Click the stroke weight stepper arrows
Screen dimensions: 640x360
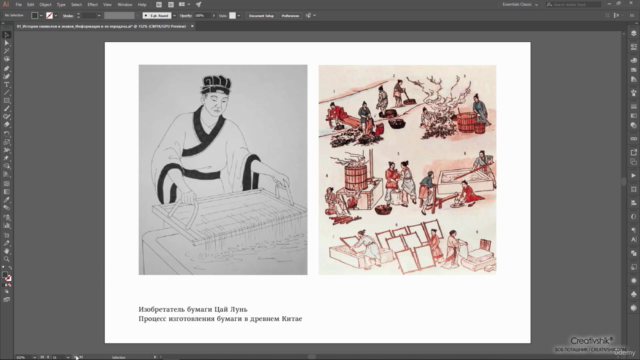[x=78, y=16]
